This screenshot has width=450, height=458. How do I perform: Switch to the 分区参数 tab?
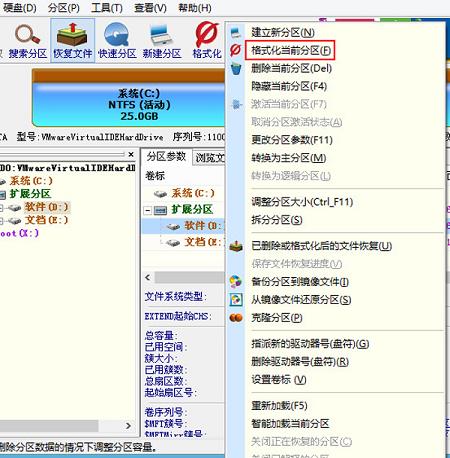(166, 157)
